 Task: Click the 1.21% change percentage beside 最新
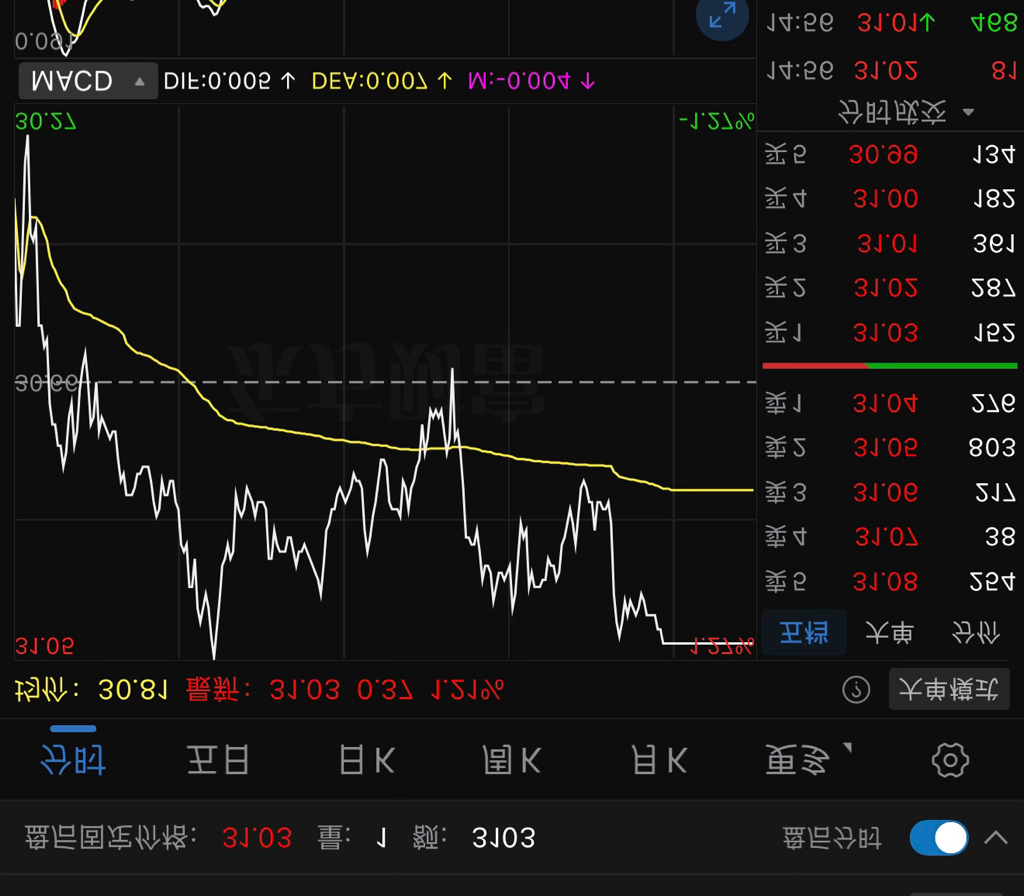467,690
